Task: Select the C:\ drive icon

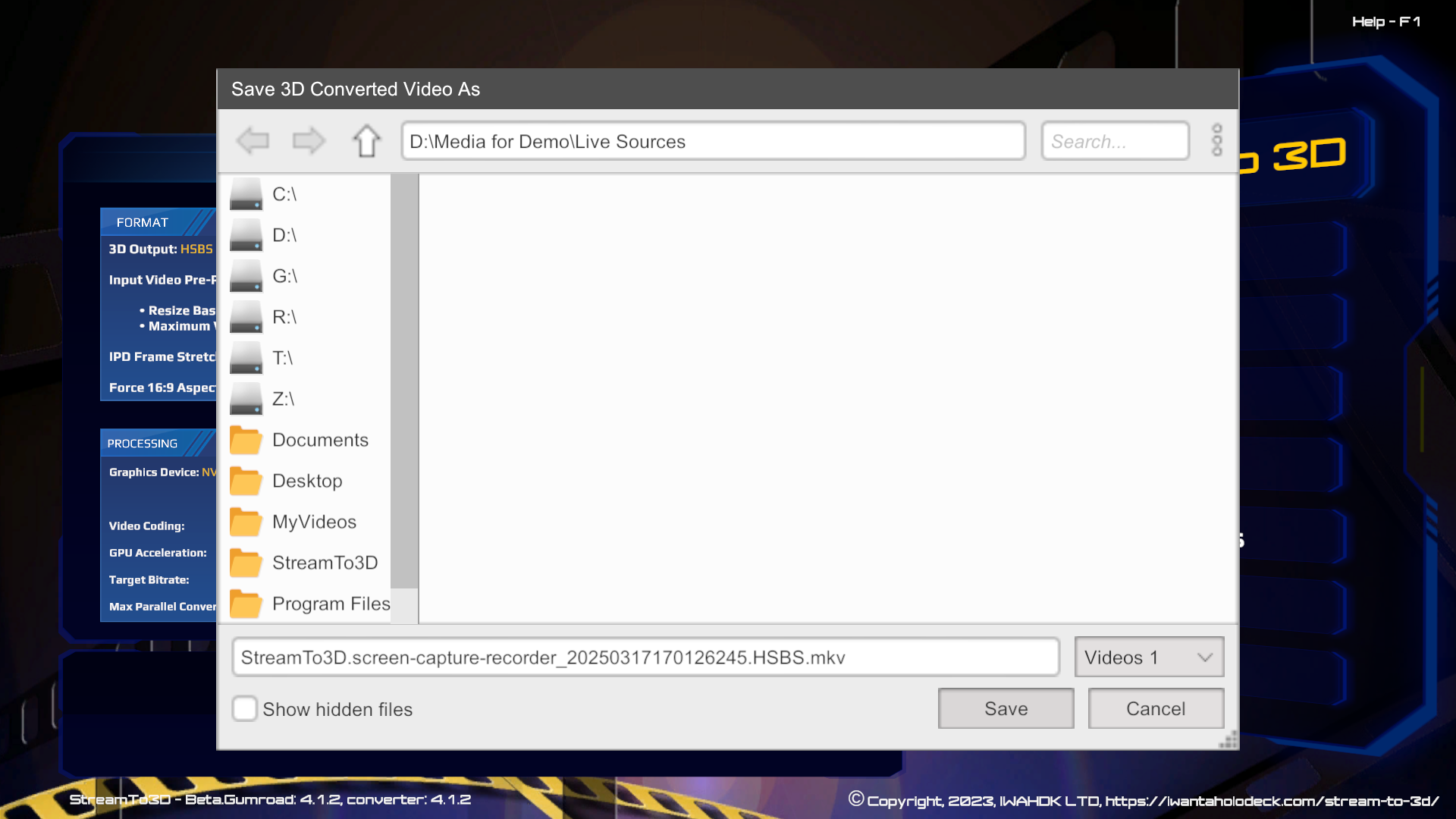Action: click(x=246, y=194)
